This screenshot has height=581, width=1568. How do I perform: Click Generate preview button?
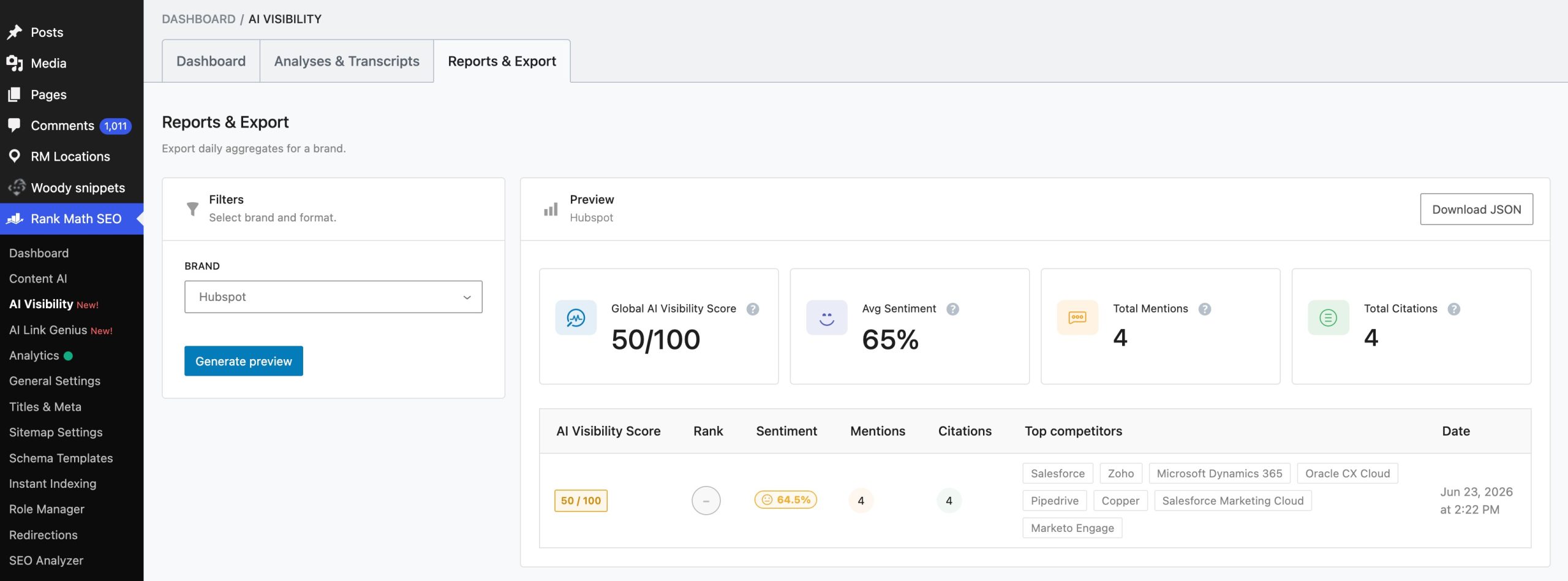coord(244,361)
